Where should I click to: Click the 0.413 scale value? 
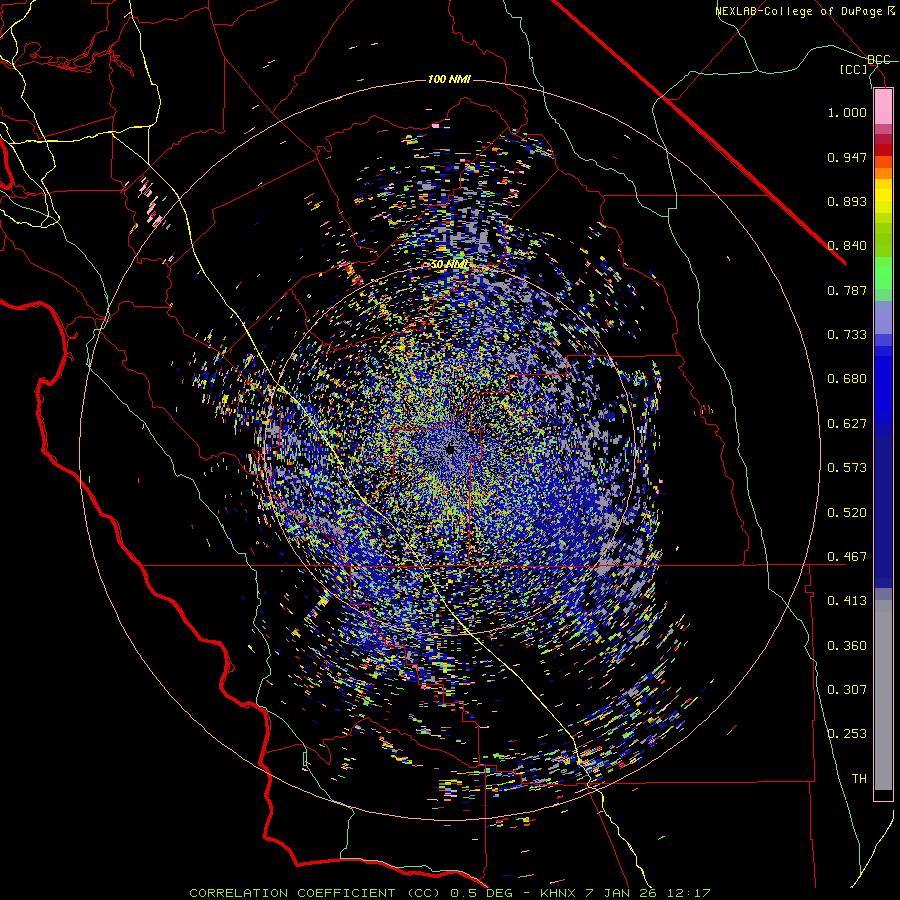[847, 601]
